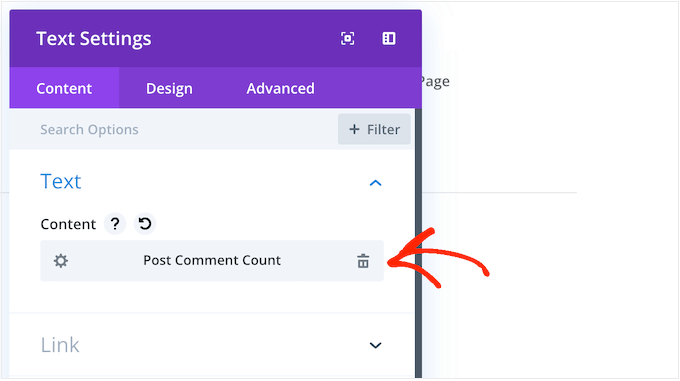The width and height of the screenshot is (680, 381).
Task: Open the Content help question mark
Action: 115,224
